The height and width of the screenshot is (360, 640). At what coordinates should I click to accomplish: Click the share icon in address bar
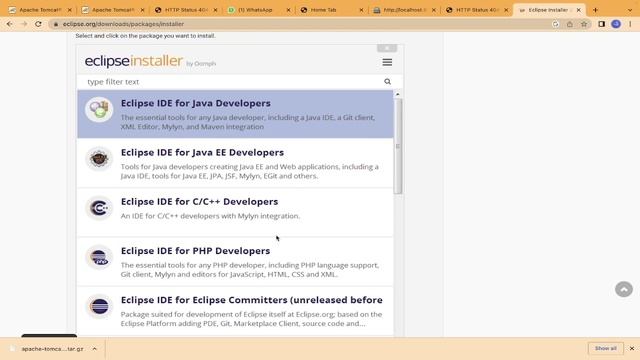[570, 24]
